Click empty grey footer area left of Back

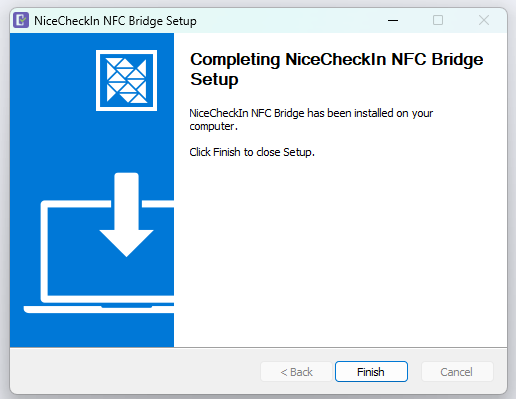click(x=133, y=371)
